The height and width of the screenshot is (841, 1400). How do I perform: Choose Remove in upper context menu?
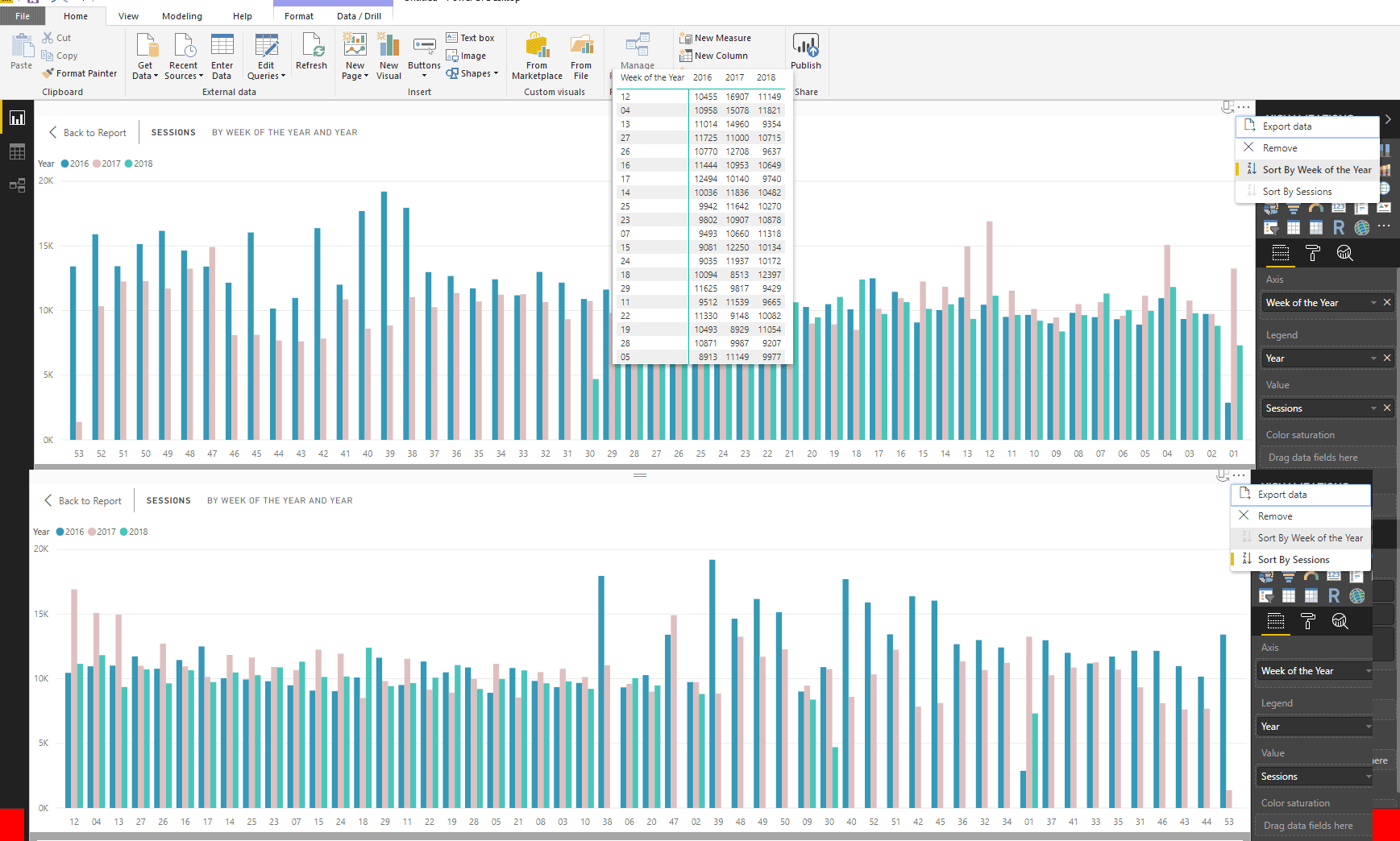1307,148
